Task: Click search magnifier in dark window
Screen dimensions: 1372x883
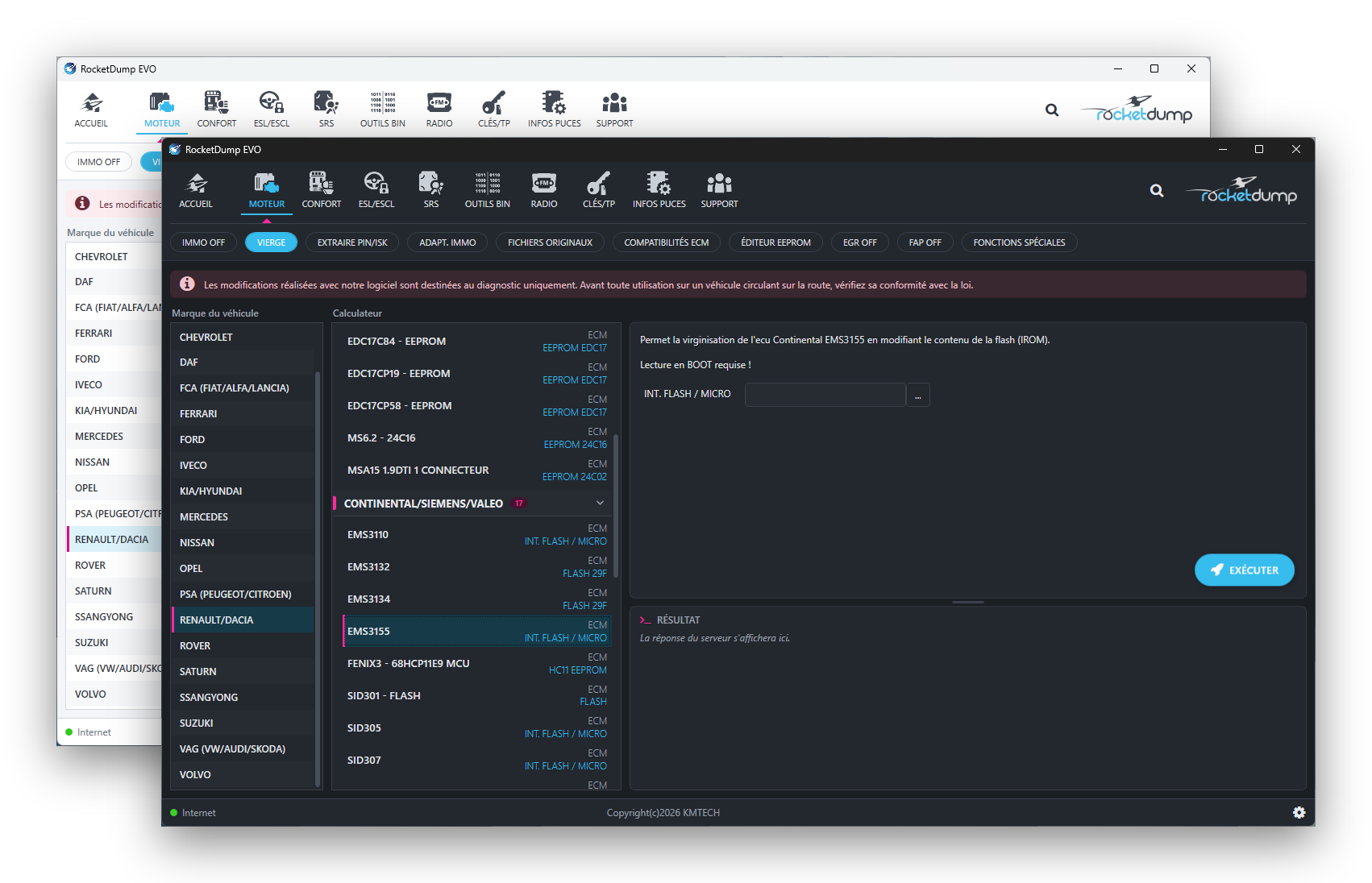Action: click(x=1157, y=191)
